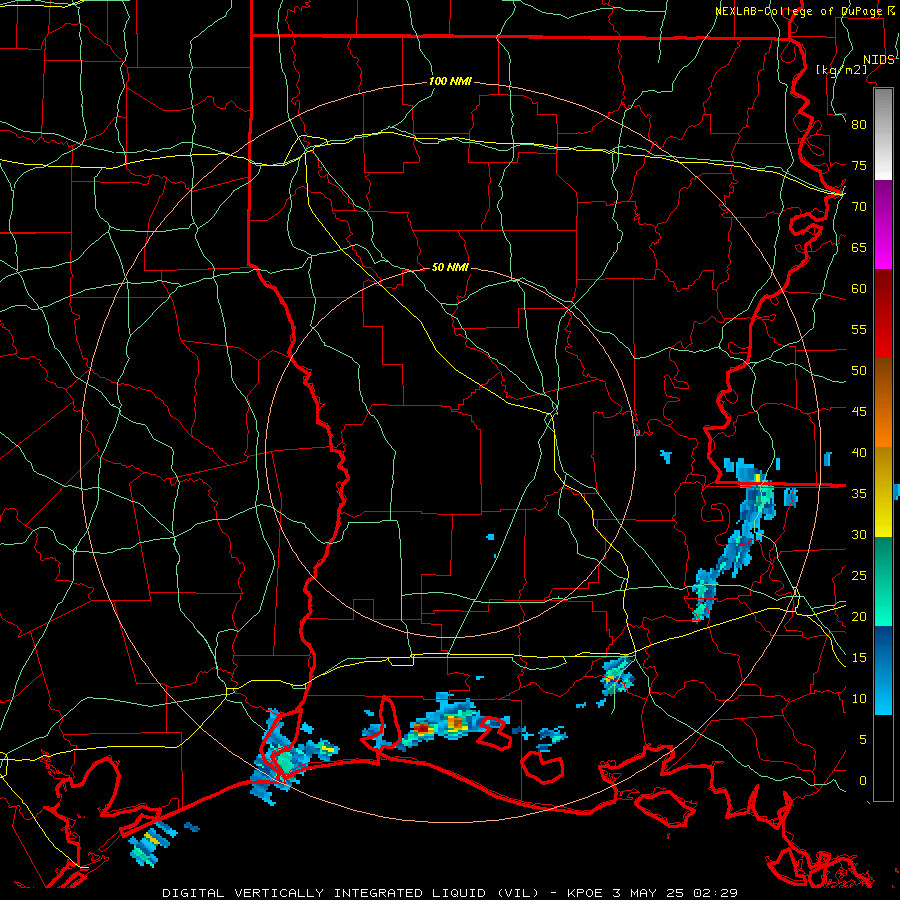This screenshot has width=900, height=900.
Task: Click the KPOE 3 MAY 25 02:29 timestamp
Action: click(x=652, y=893)
